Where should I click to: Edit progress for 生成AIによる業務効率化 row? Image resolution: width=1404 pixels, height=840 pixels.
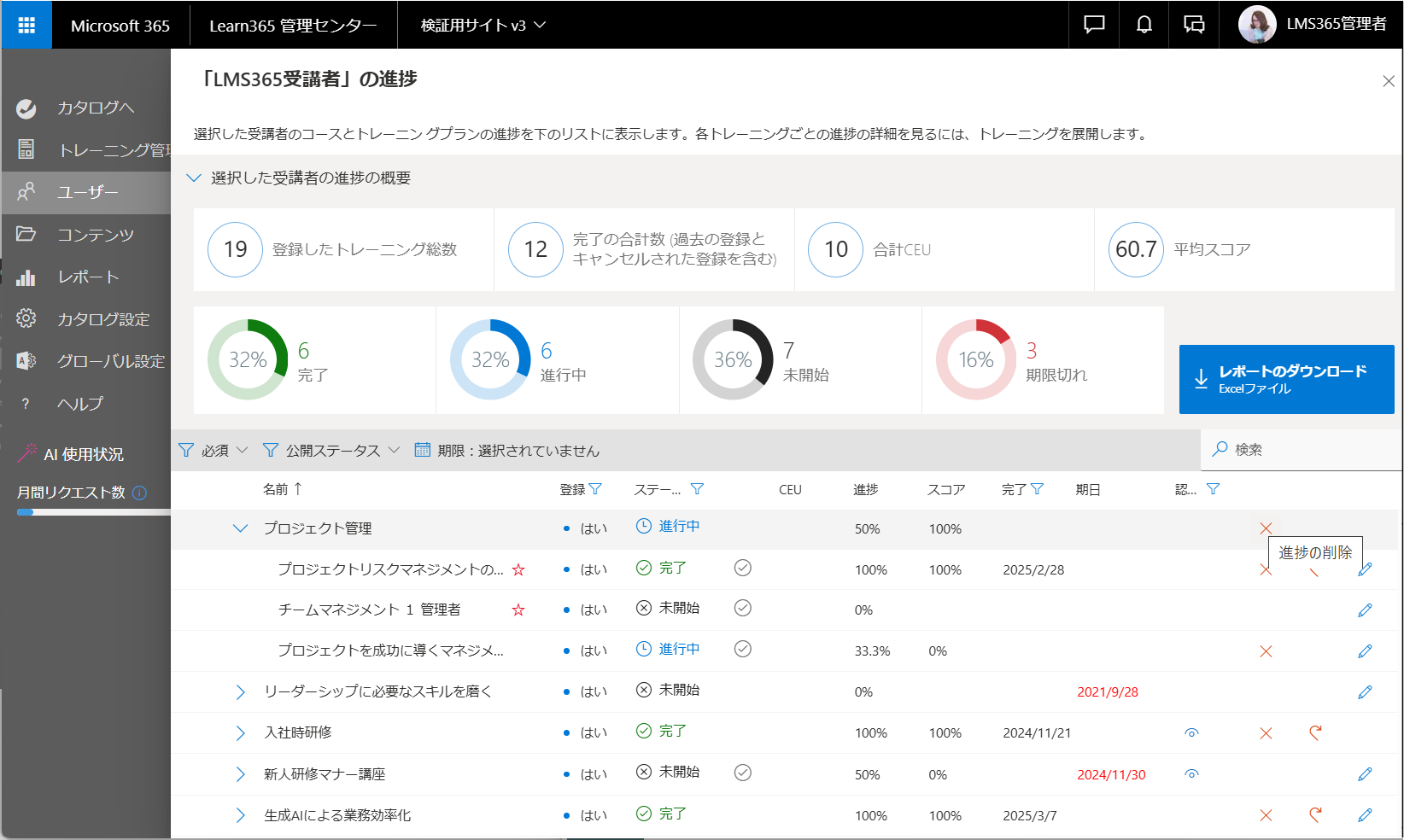1365,815
